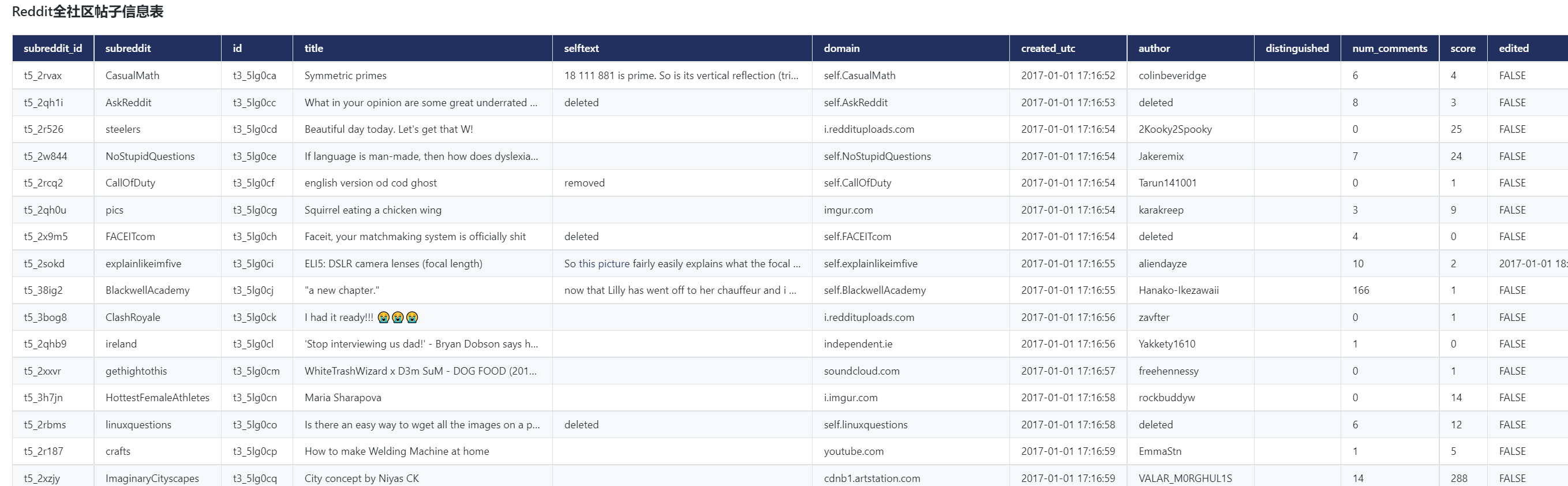Select subreddit_id cell t5_2rvax
This screenshot has height=486, width=1568.
point(53,76)
